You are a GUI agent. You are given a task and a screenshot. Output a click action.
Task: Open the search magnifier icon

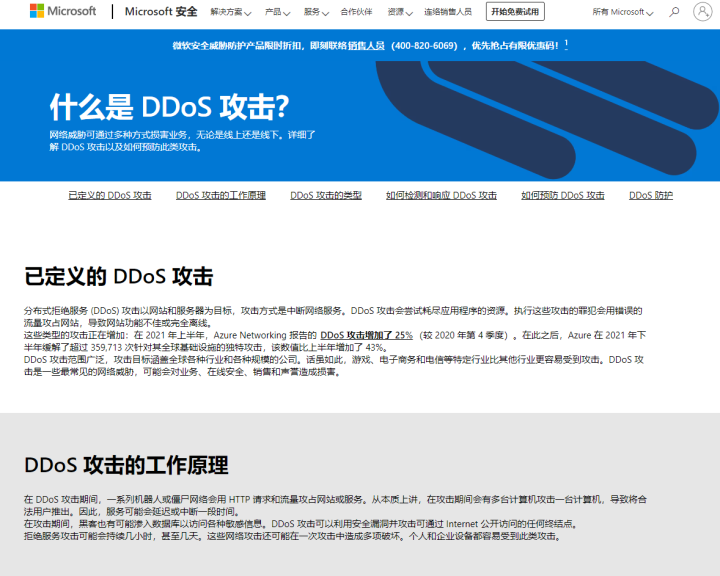pyautogui.click(x=674, y=11)
